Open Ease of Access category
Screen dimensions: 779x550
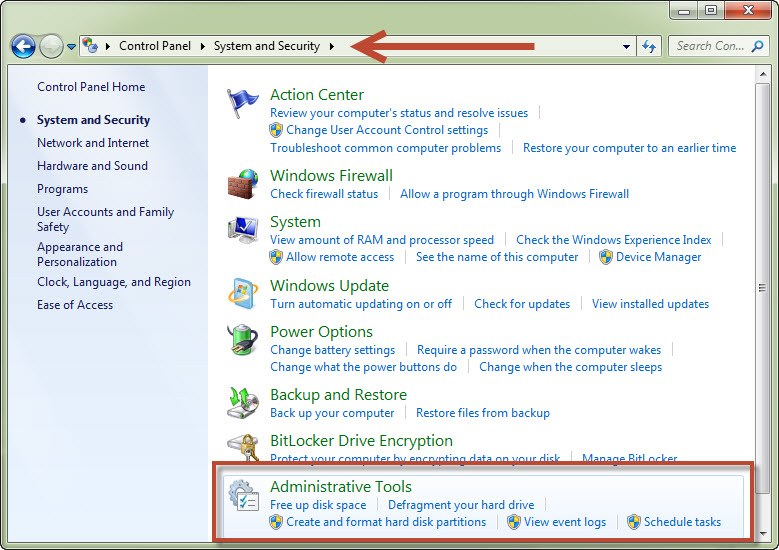(75, 305)
